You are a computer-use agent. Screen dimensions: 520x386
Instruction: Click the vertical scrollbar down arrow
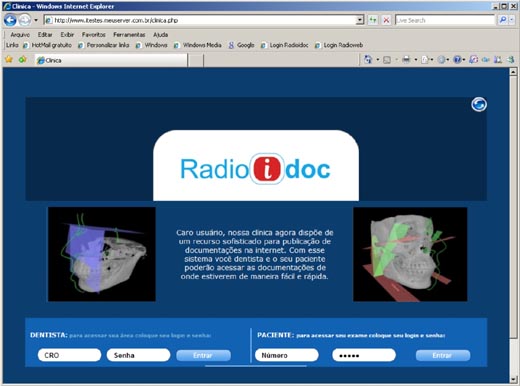pyautogui.click(x=513, y=379)
